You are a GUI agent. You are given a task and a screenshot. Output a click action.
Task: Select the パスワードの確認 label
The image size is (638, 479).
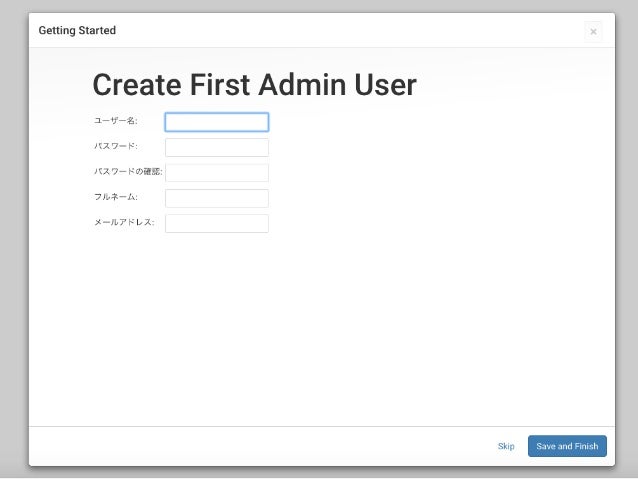coord(128,171)
